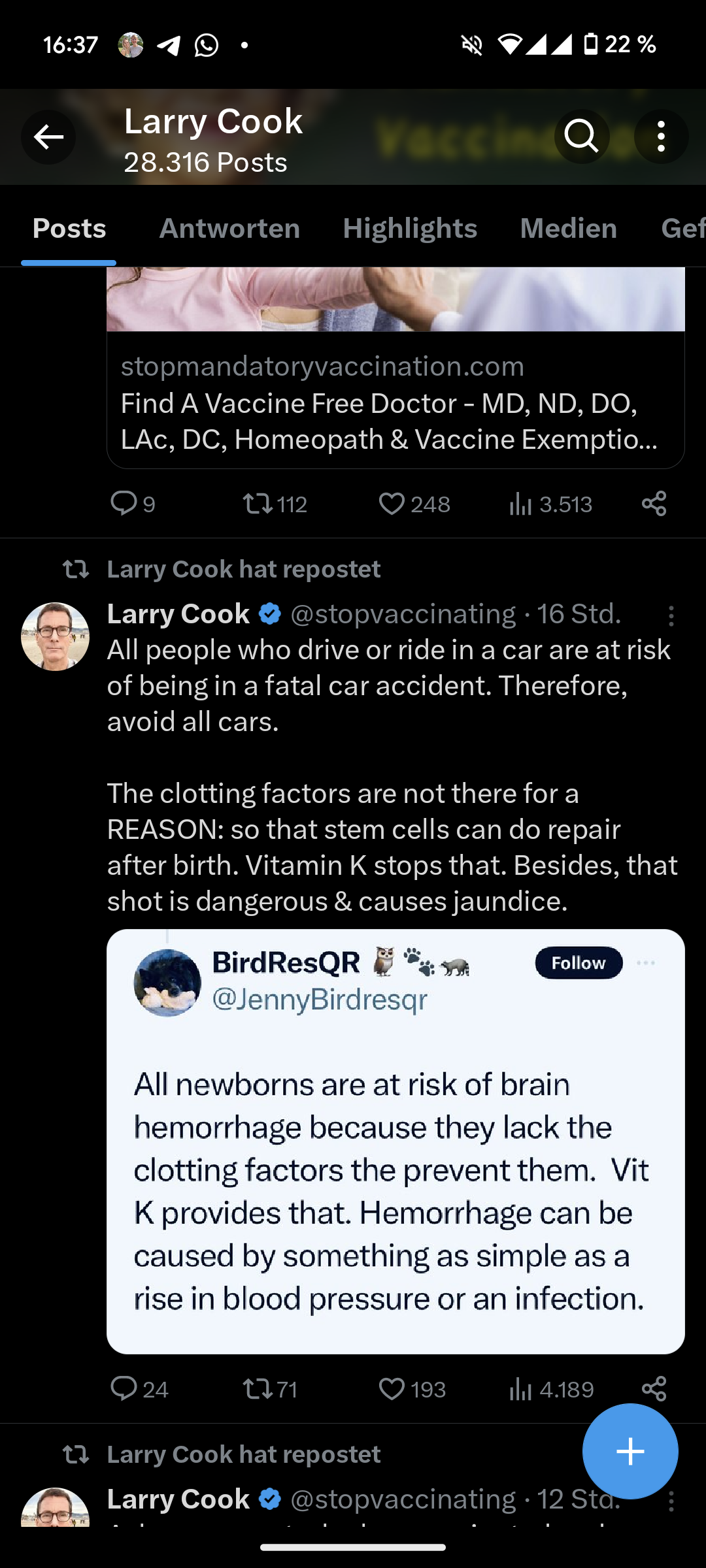Select the Medien tab
This screenshot has height=1568, width=706.
pyautogui.click(x=568, y=229)
